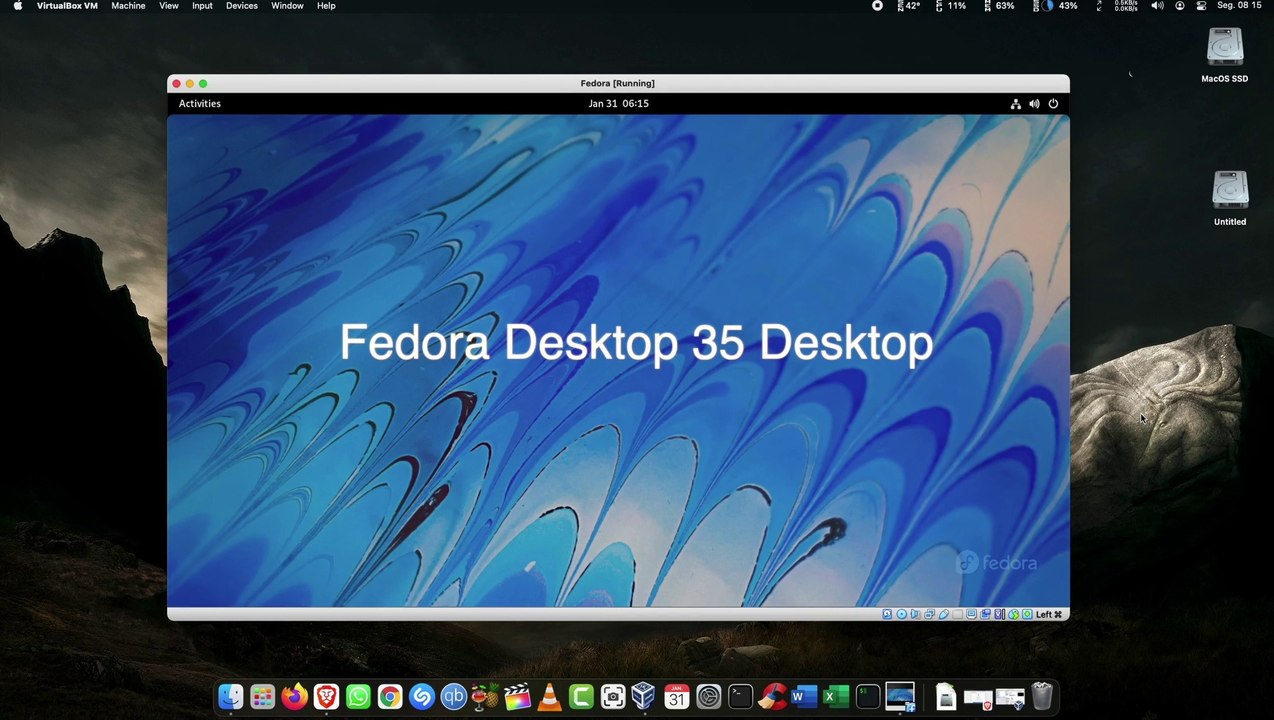Maximize the Fedora [Running] window
The image size is (1274, 720).
tap(203, 84)
